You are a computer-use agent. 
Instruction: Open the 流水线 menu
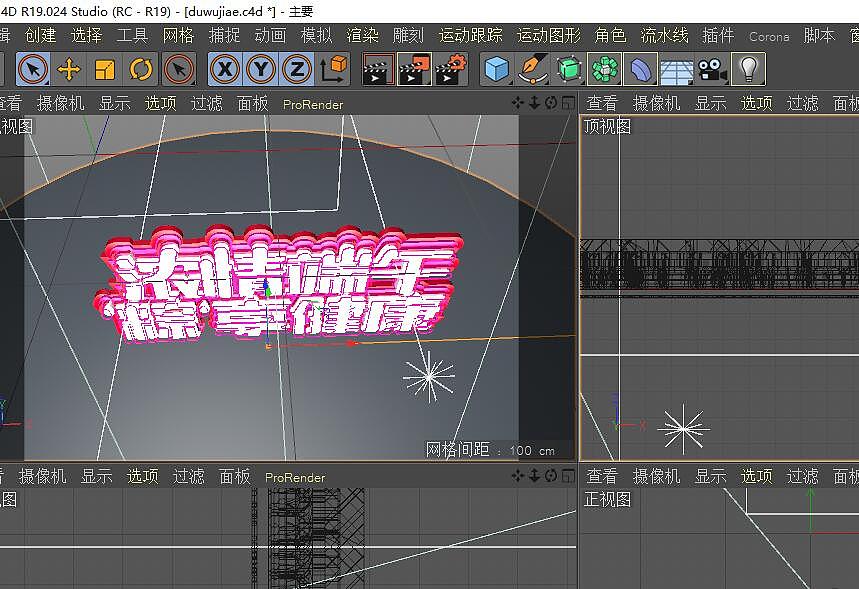pyautogui.click(x=665, y=36)
